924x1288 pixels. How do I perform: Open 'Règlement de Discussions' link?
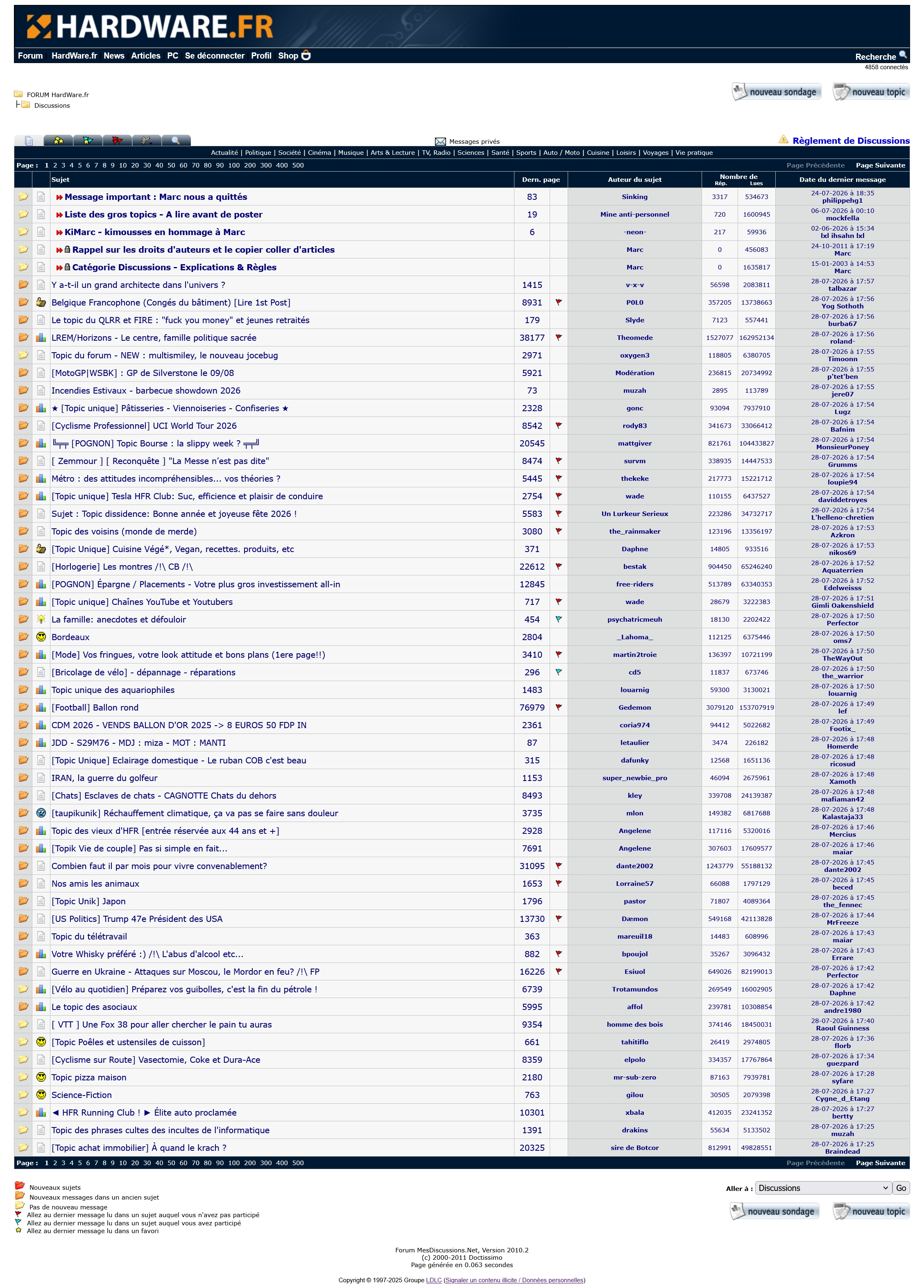pos(851,140)
